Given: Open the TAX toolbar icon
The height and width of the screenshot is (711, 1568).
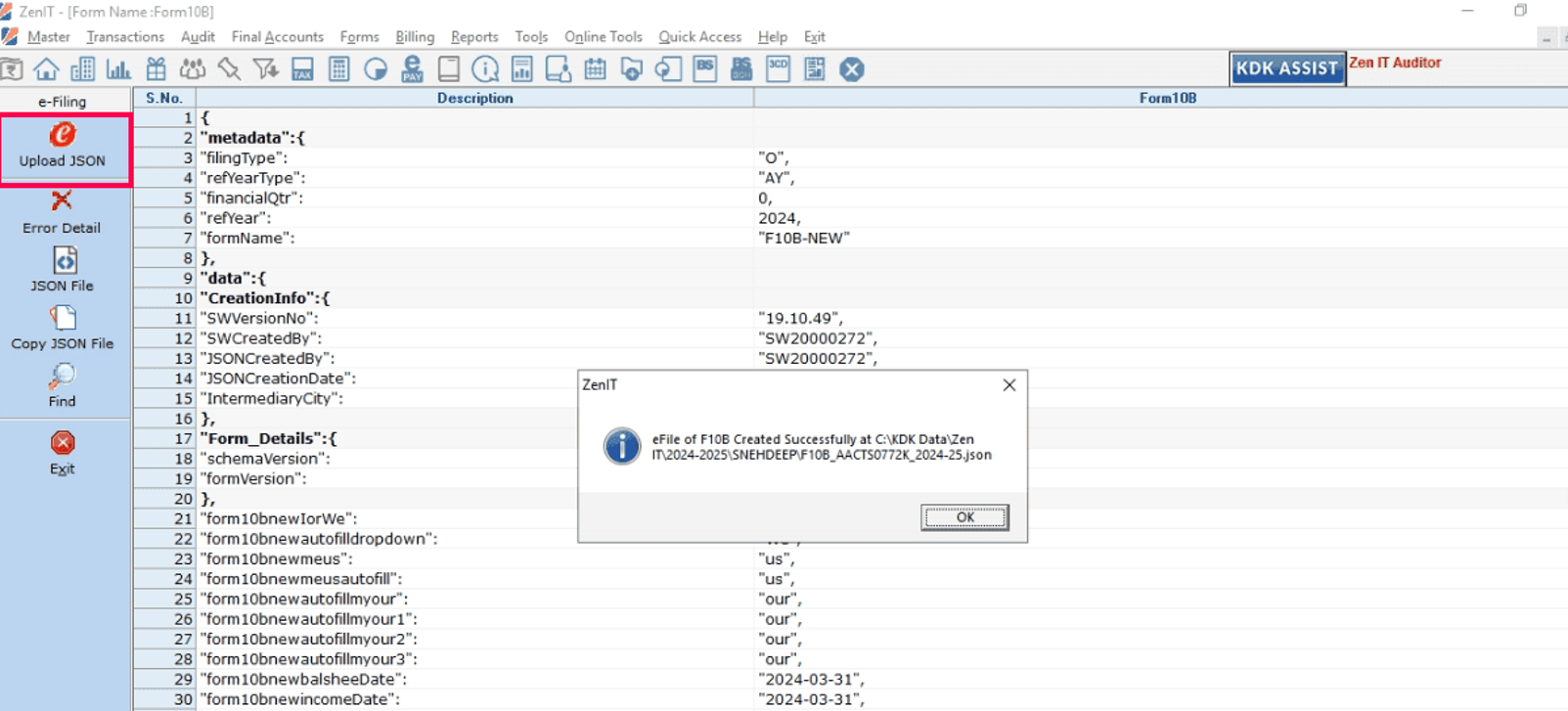Looking at the screenshot, I should tap(302, 69).
